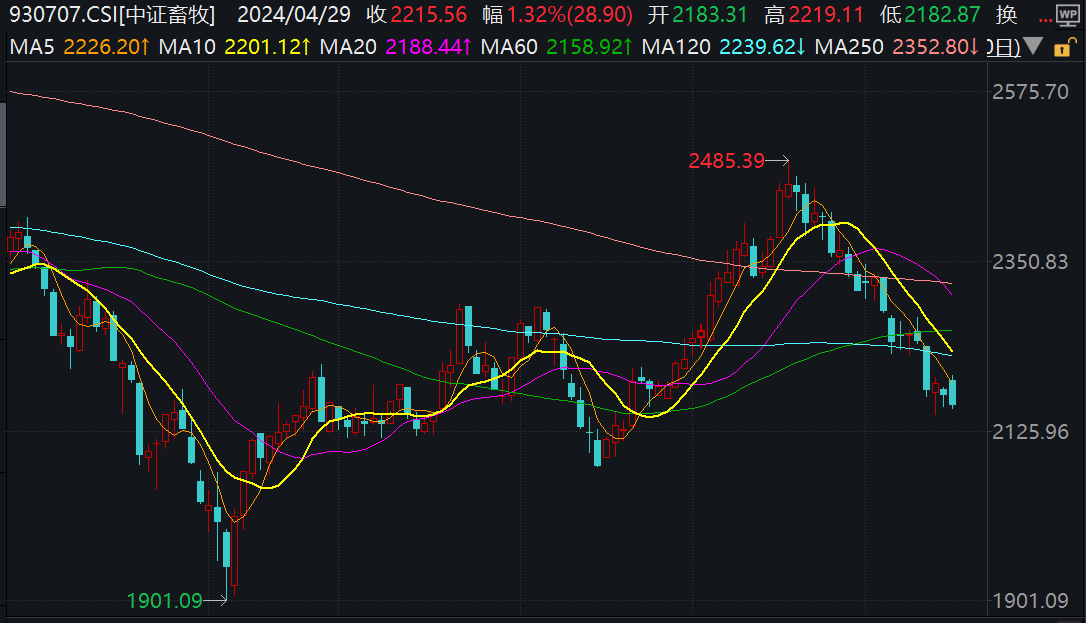Select the last cyan candlestick on chart

pyautogui.click(x=952, y=392)
